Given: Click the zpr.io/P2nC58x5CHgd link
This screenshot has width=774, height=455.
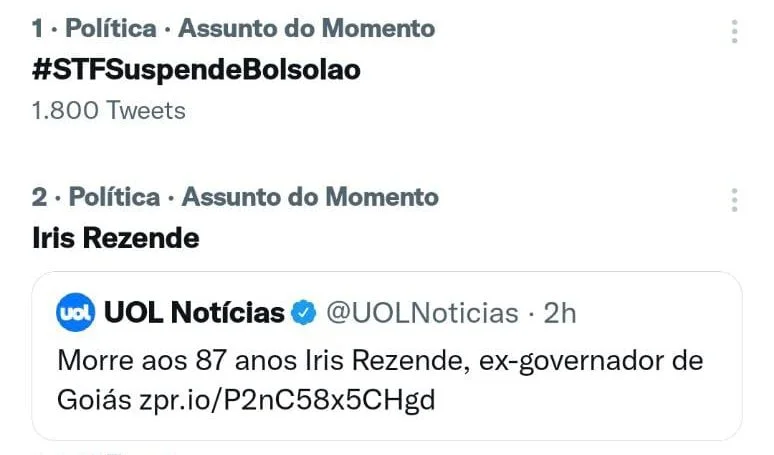Looking at the screenshot, I should pyautogui.click(x=287, y=400).
